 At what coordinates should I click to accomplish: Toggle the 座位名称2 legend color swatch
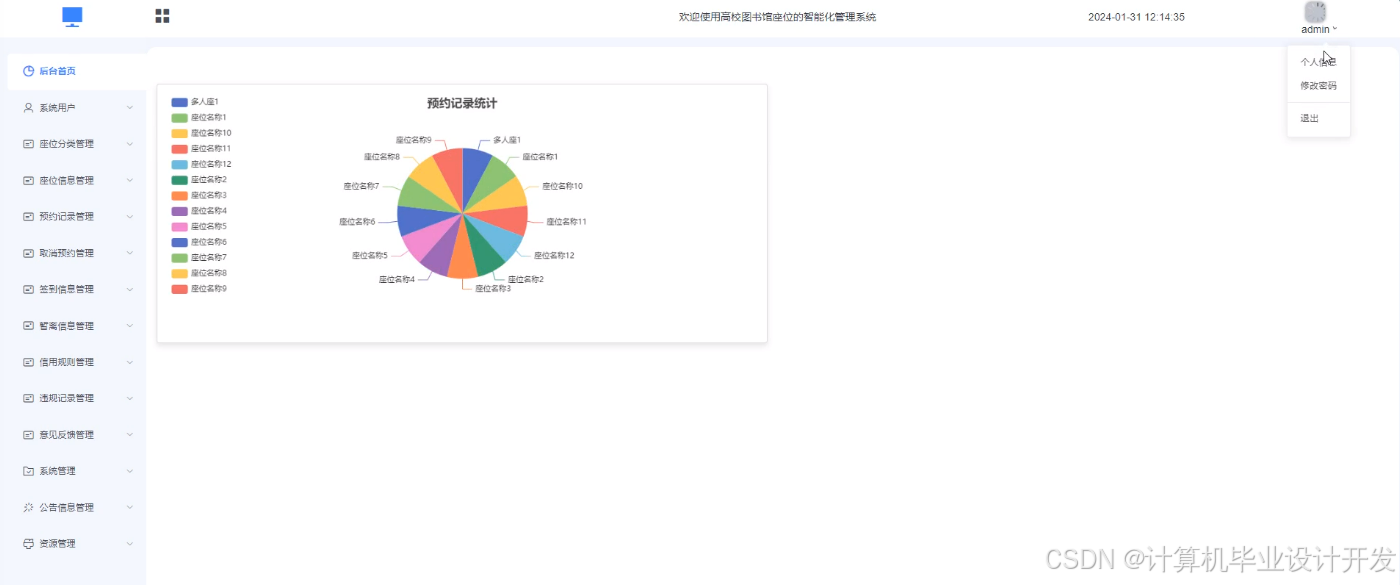[179, 179]
